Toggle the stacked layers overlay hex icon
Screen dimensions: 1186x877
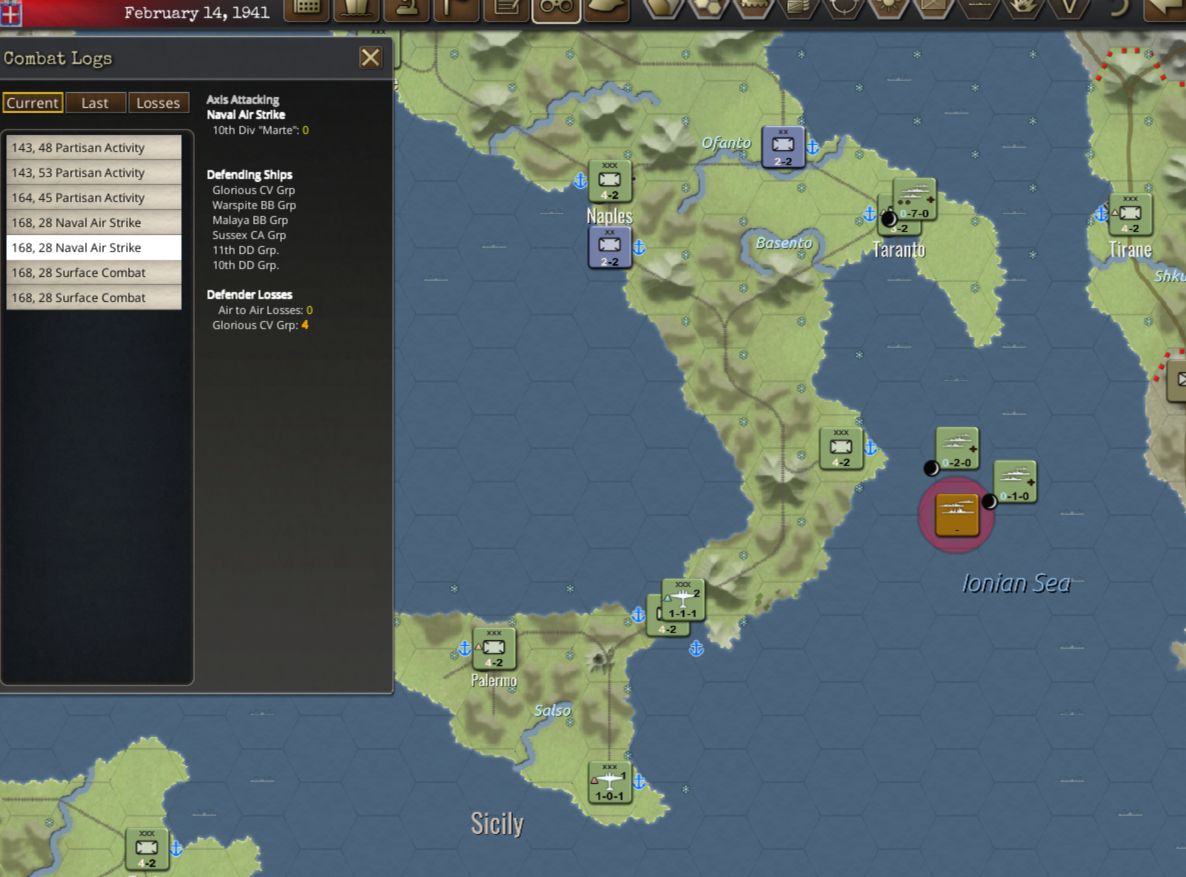pos(798,9)
